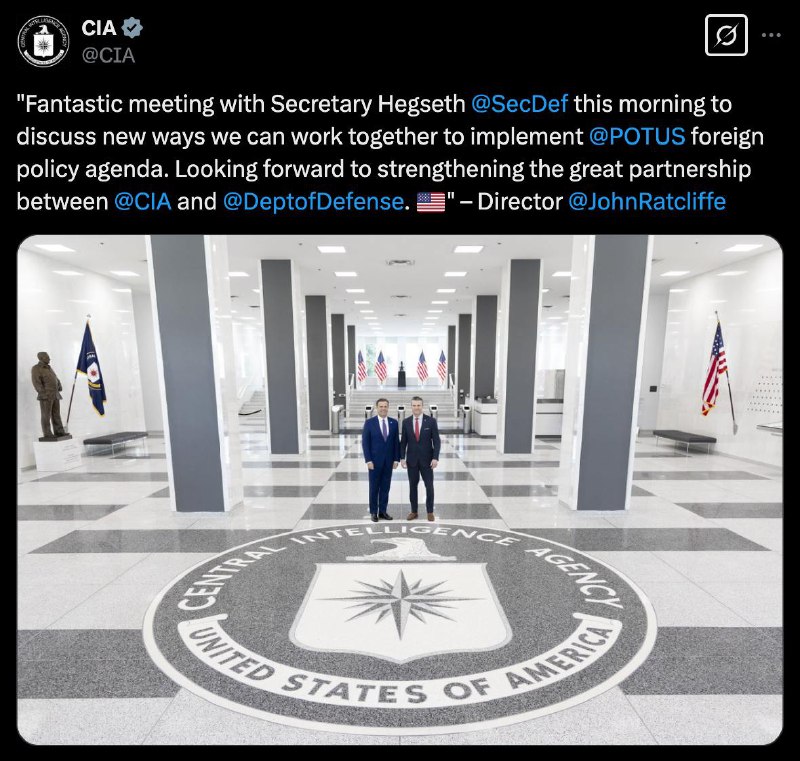Visit the @CIA handle under the display name
Screen dimensions: 800x761
(x=108, y=55)
